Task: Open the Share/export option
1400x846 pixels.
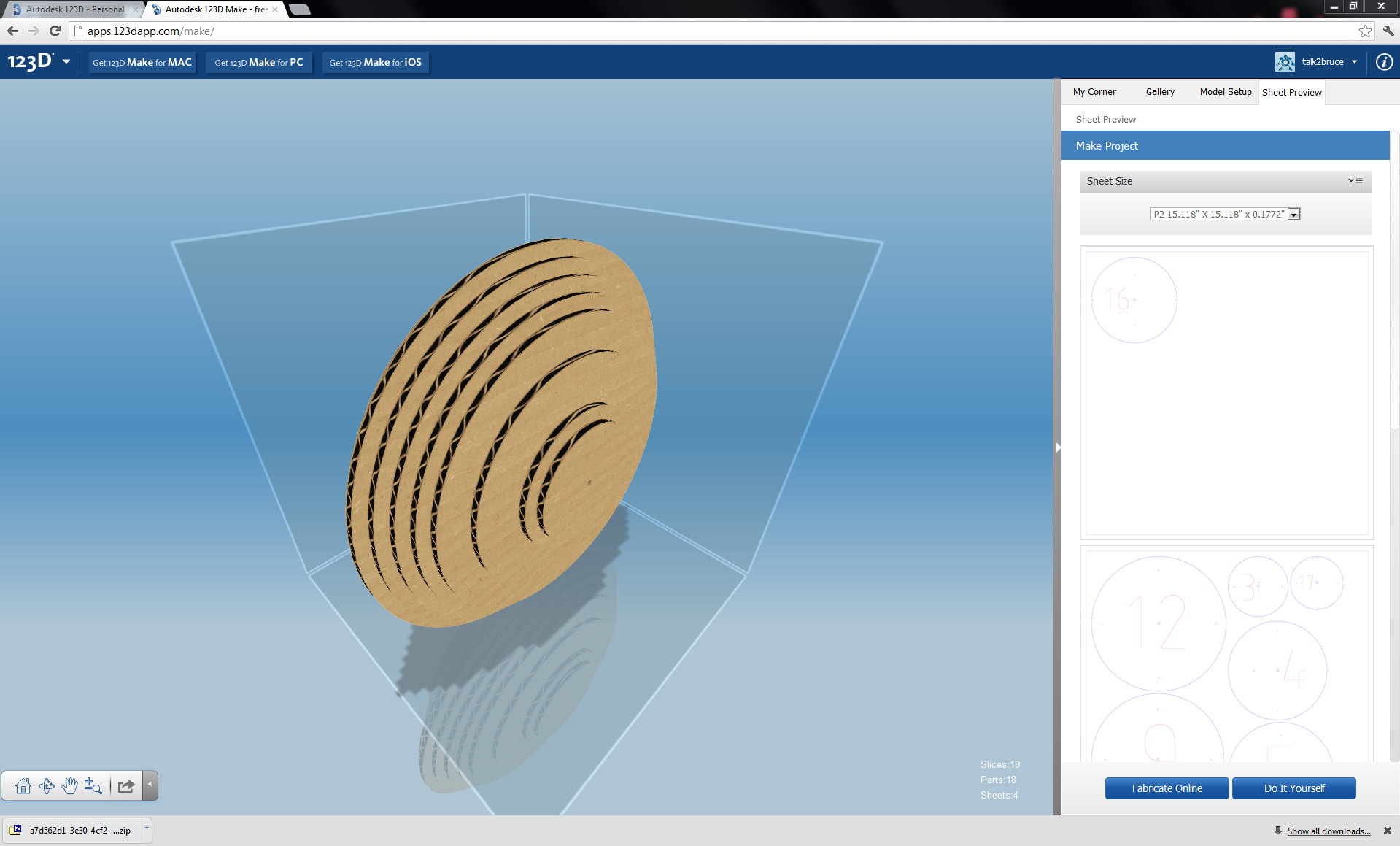Action: pyautogui.click(x=125, y=786)
